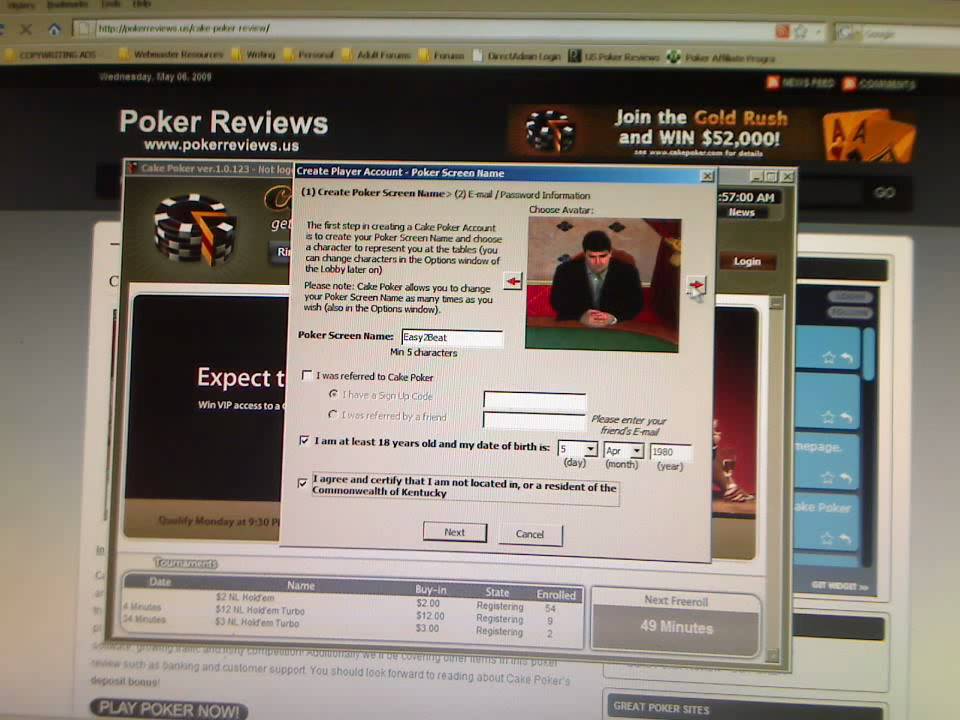The width and height of the screenshot is (960, 720).
Task: Click the Poker Screen Name input field
Action: [452, 337]
